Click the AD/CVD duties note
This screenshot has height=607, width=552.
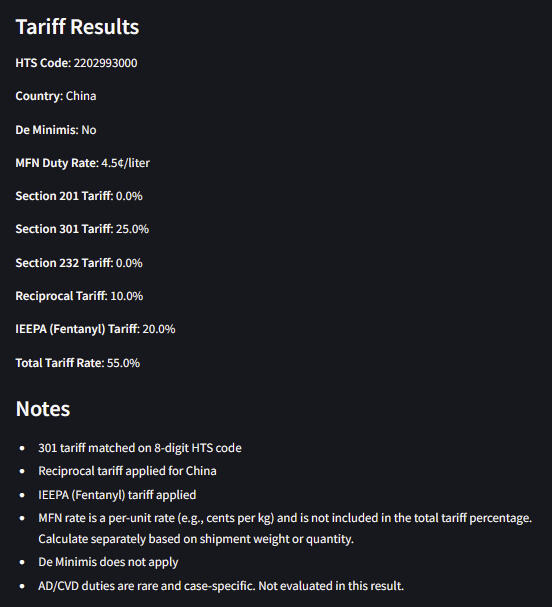point(221,586)
